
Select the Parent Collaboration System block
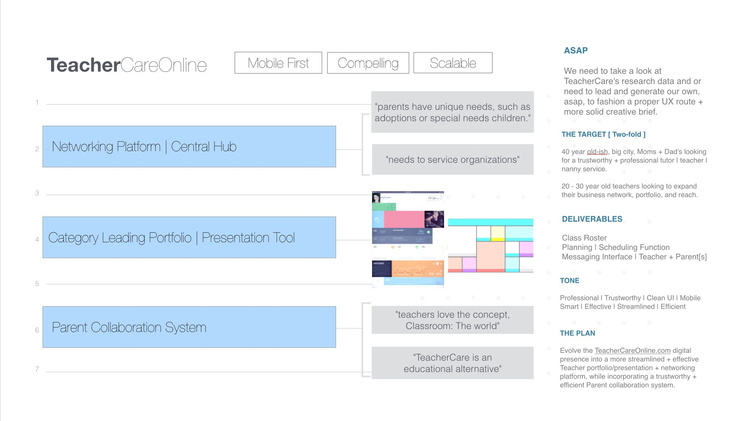click(189, 327)
